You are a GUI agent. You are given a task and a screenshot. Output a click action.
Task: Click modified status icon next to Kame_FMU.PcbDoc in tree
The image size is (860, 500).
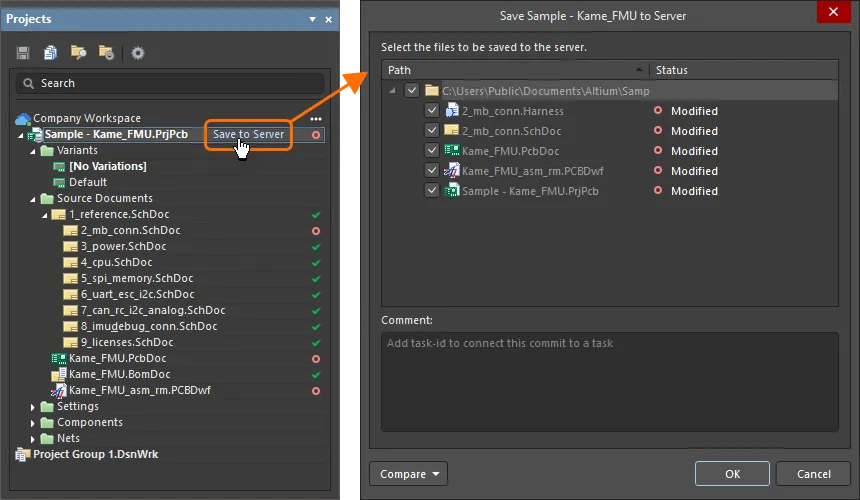pyautogui.click(x=316, y=359)
